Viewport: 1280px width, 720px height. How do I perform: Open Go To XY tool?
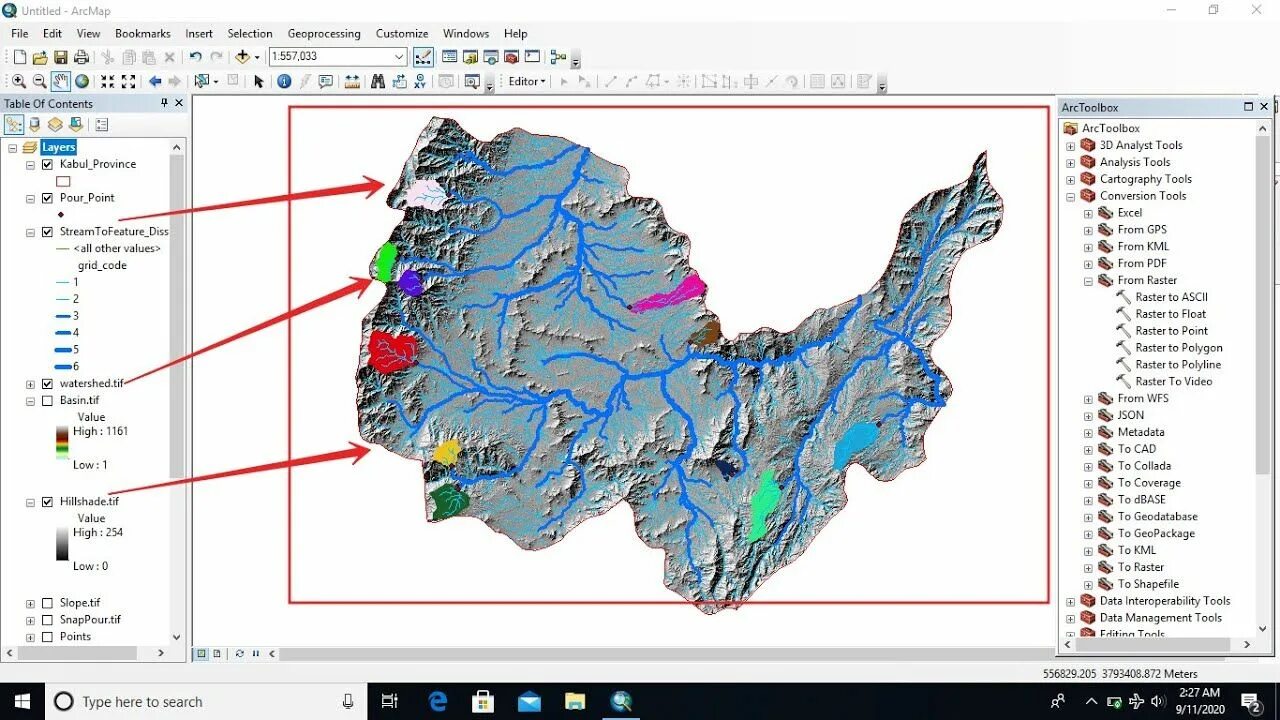(420, 82)
